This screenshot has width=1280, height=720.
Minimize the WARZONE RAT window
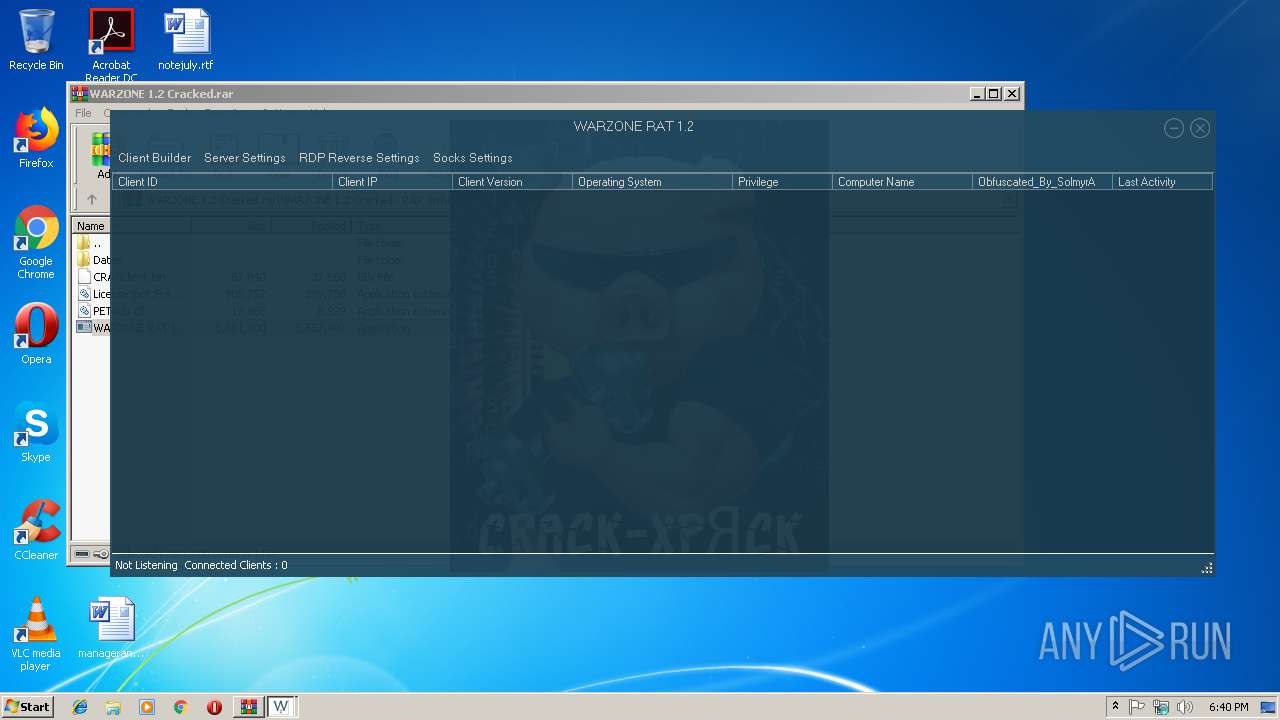pos(1174,128)
